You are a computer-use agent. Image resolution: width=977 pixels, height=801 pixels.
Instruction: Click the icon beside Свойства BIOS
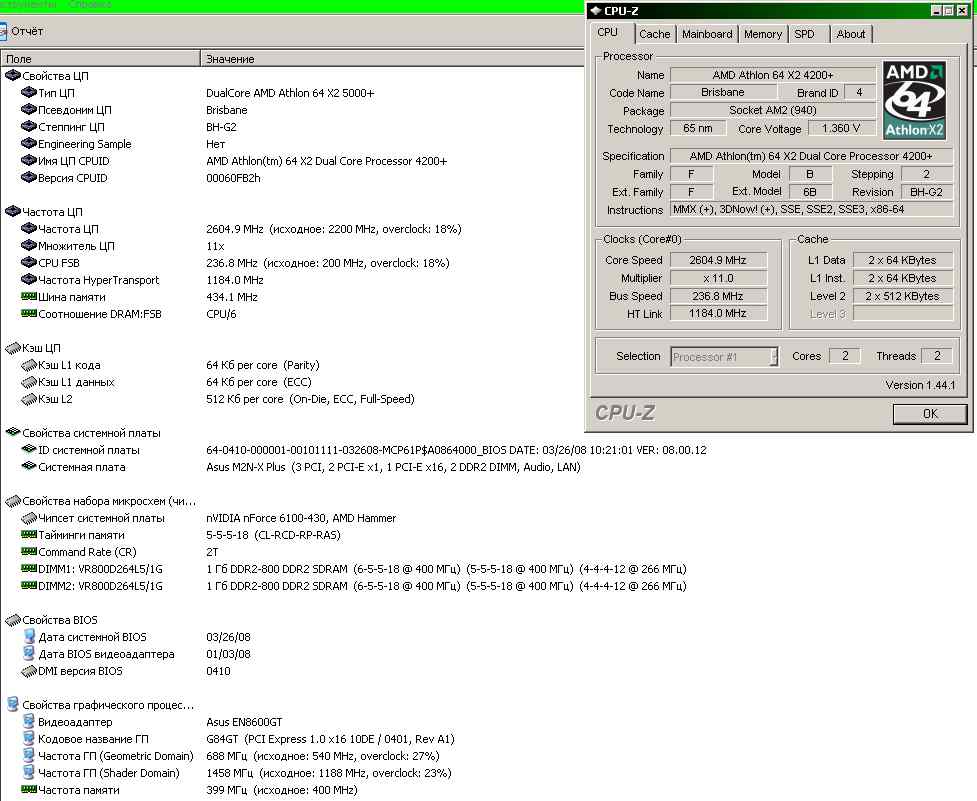pyautogui.click(x=12, y=620)
